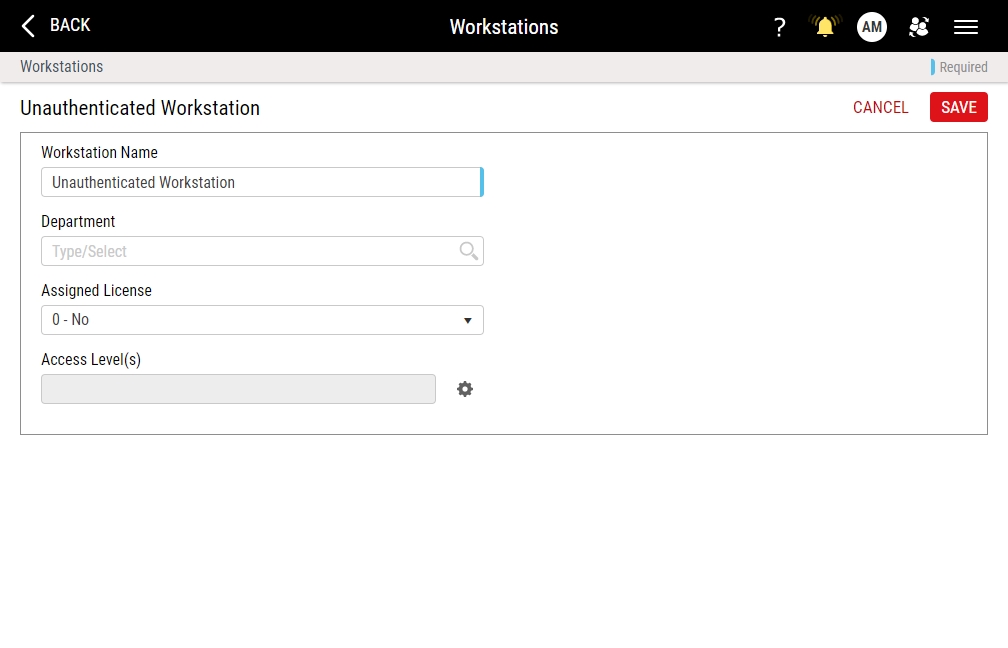Open the AM user avatar
The image size is (1008, 648).
tap(872, 27)
